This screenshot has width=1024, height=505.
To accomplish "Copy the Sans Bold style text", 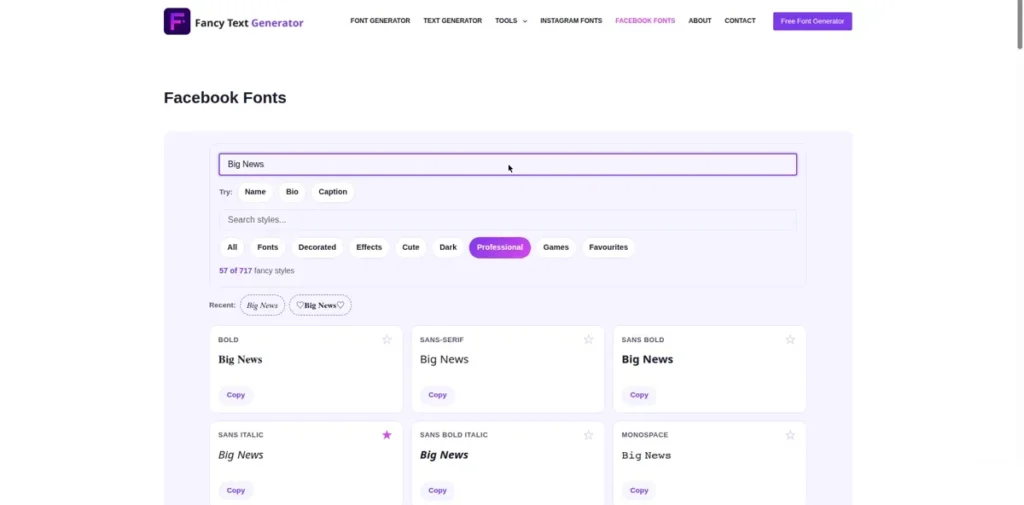I will click(x=639, y=395).
